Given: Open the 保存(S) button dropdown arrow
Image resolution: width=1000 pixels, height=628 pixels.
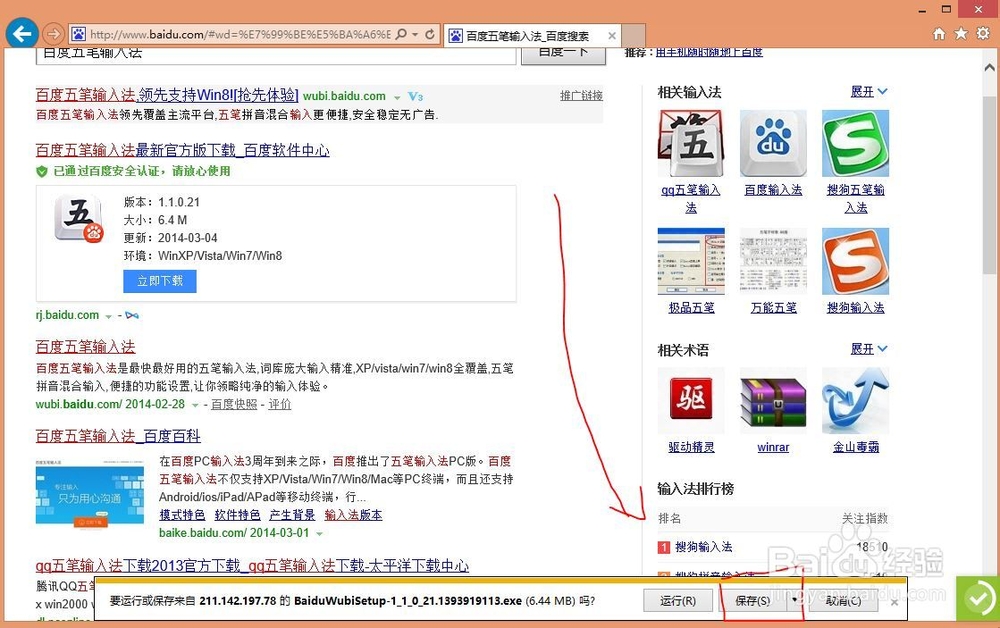Looking at the screenshot, I should 794,601.
